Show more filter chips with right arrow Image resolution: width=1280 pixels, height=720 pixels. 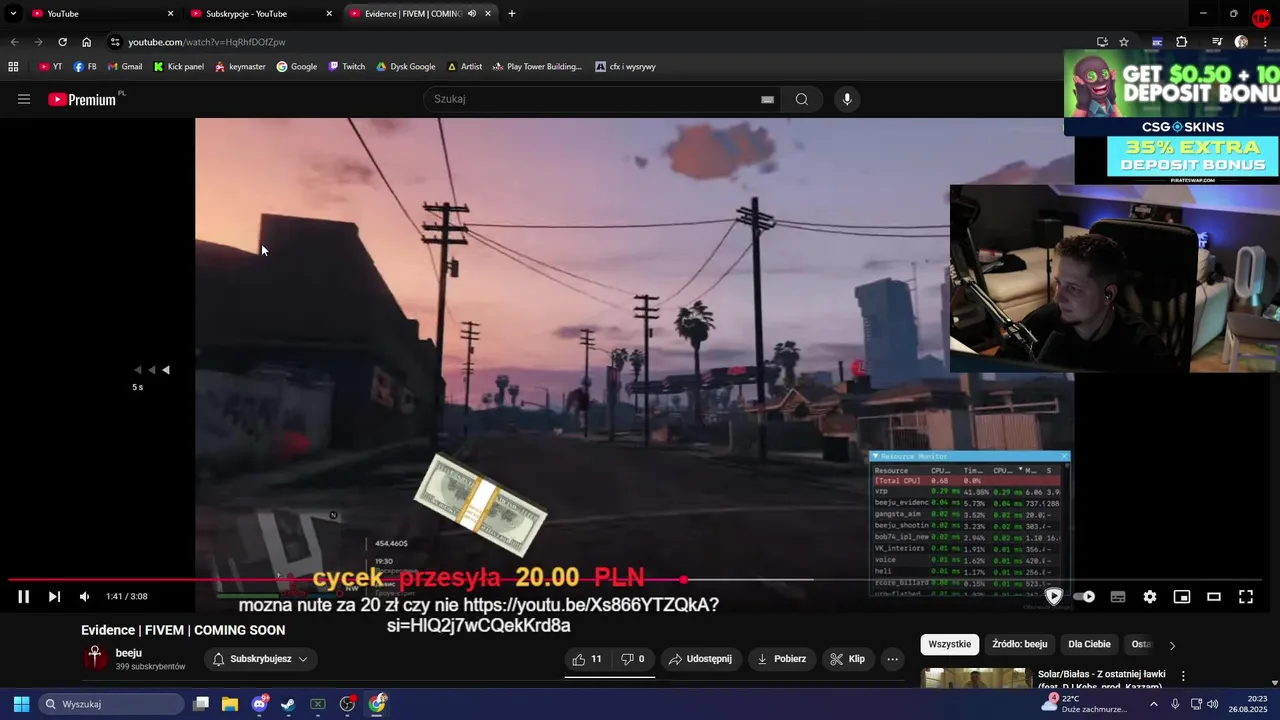[x=1172, y=645]
